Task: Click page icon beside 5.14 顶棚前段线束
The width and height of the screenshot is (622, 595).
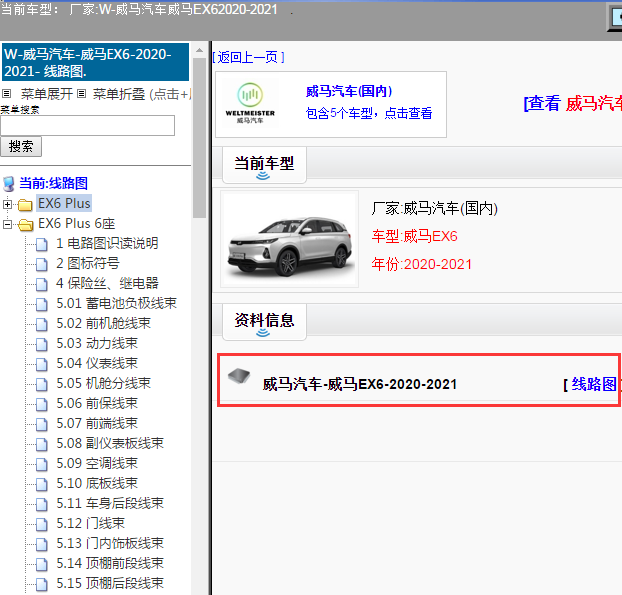Action: click(x=42, y=564)
